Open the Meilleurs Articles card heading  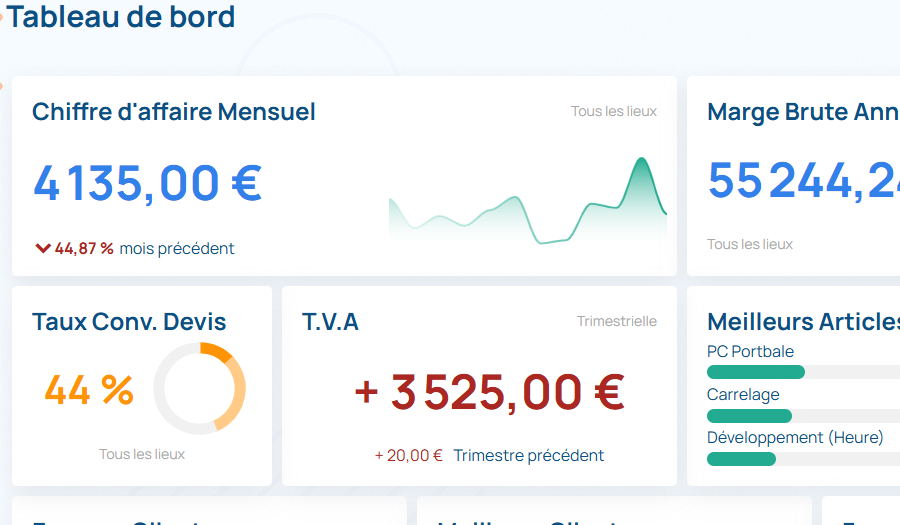(x=803, y=321)
